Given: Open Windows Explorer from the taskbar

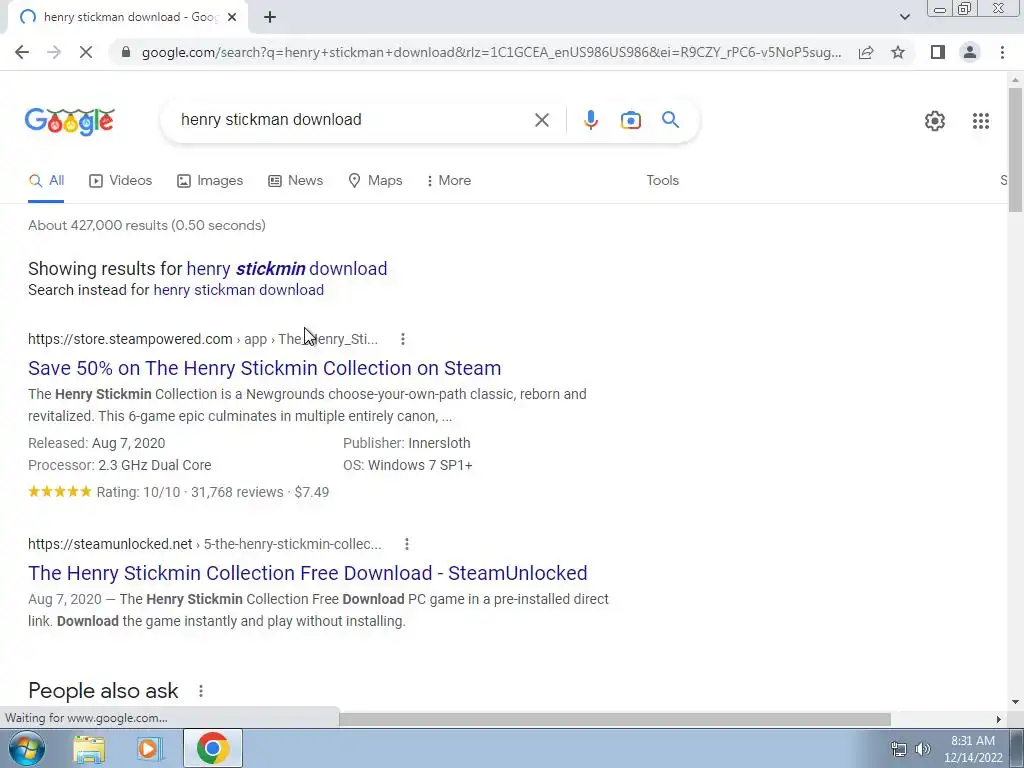Looking at the screenshot, I should coord(89,748).
